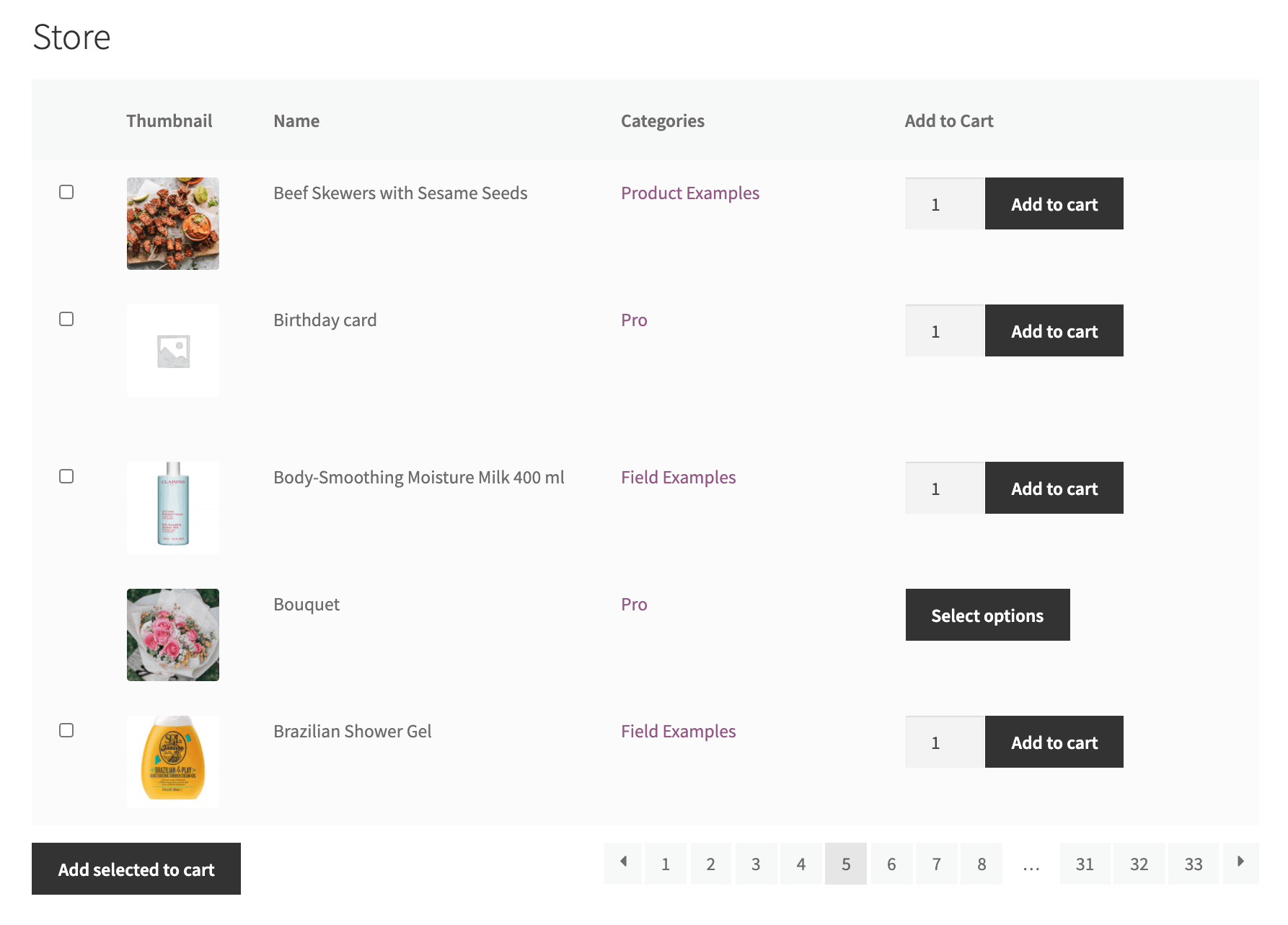Click the quantity field for Birthday card
The height and width of the screenshot is (925, 1288).
coord(943,330)
